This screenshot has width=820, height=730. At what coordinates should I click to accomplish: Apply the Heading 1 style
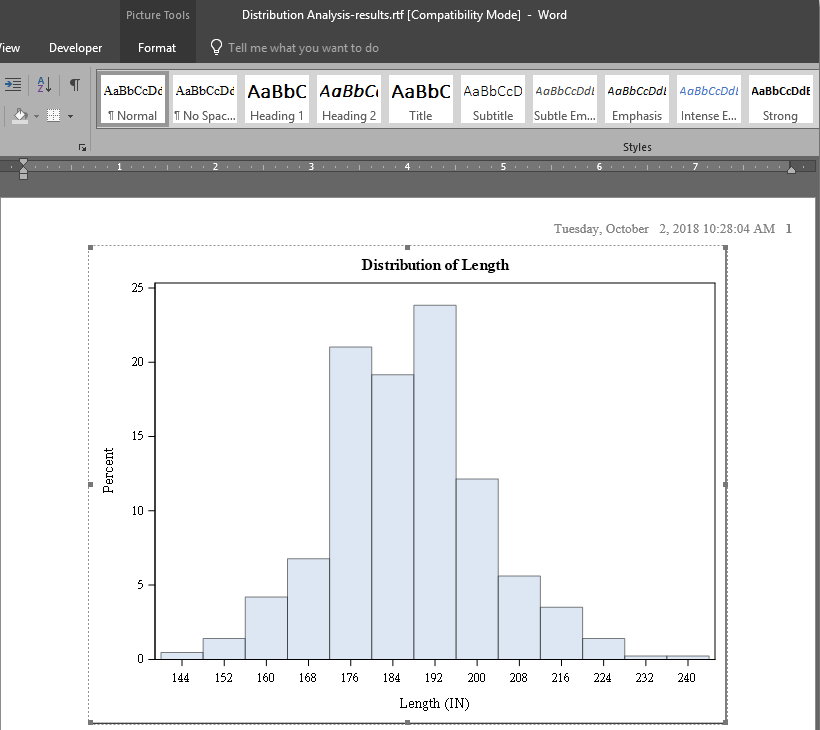[x=277, y=99]
